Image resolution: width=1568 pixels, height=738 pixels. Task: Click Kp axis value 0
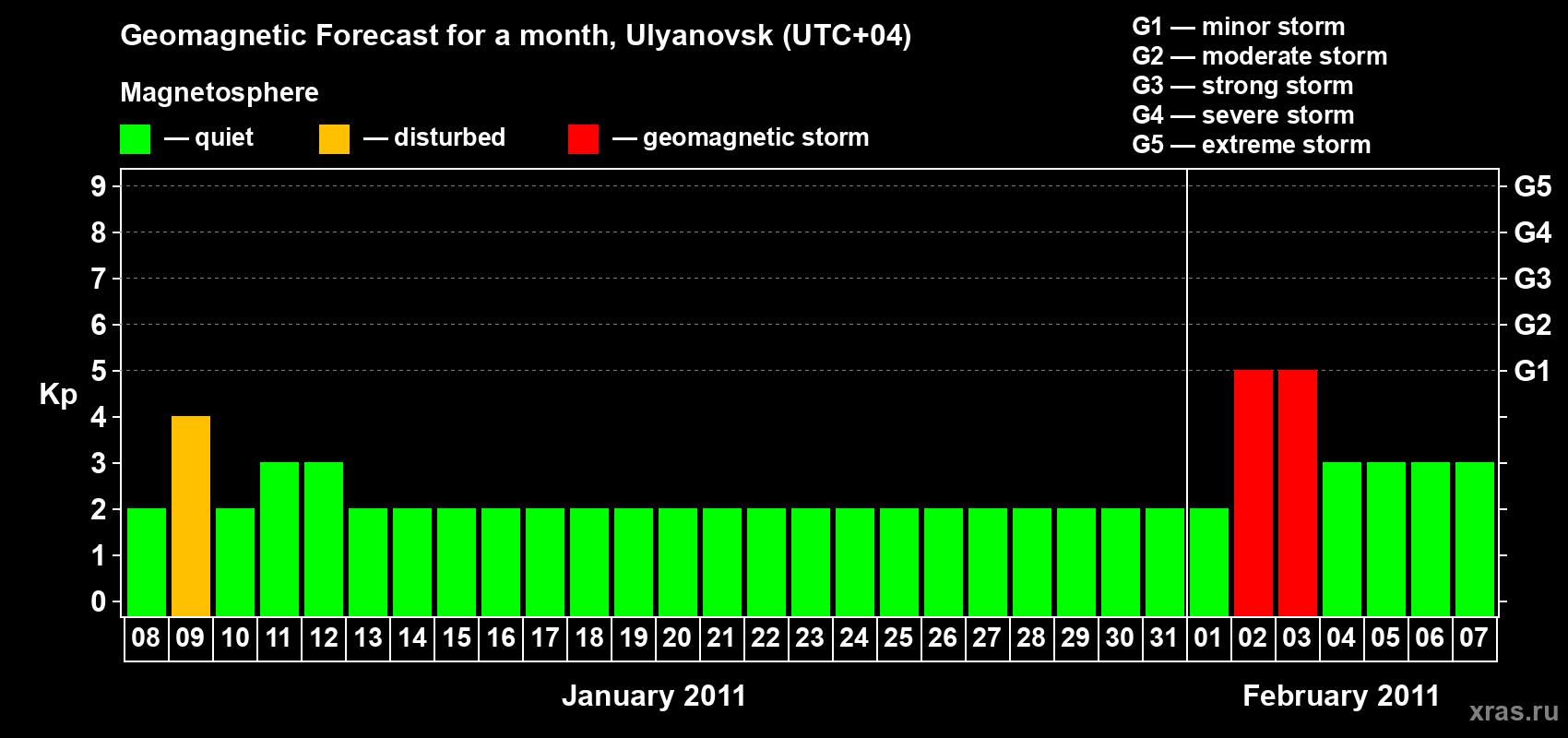tap(99, 601)
